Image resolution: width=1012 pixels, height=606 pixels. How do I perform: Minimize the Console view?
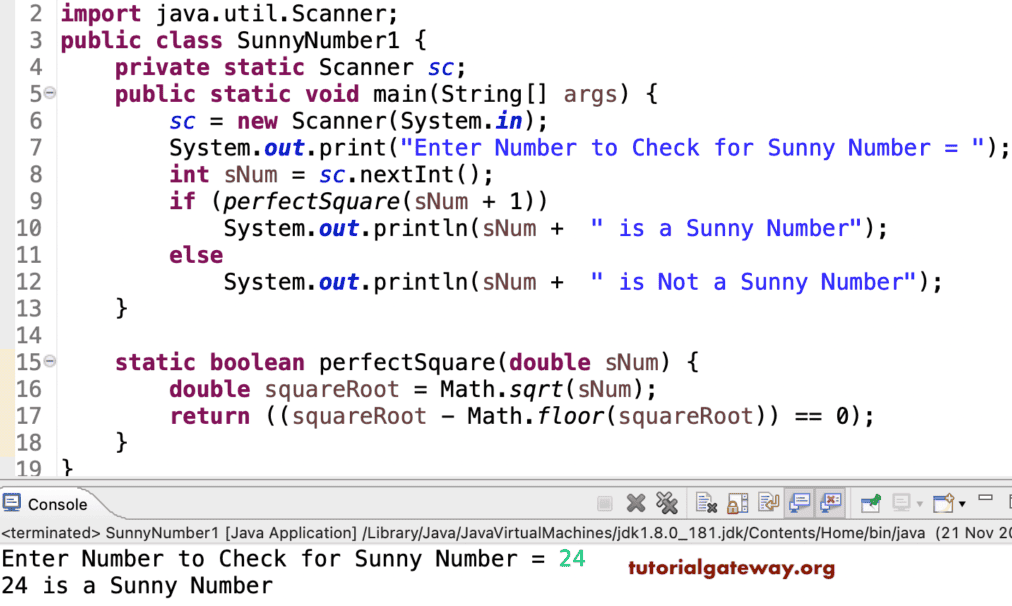point(984,498)
